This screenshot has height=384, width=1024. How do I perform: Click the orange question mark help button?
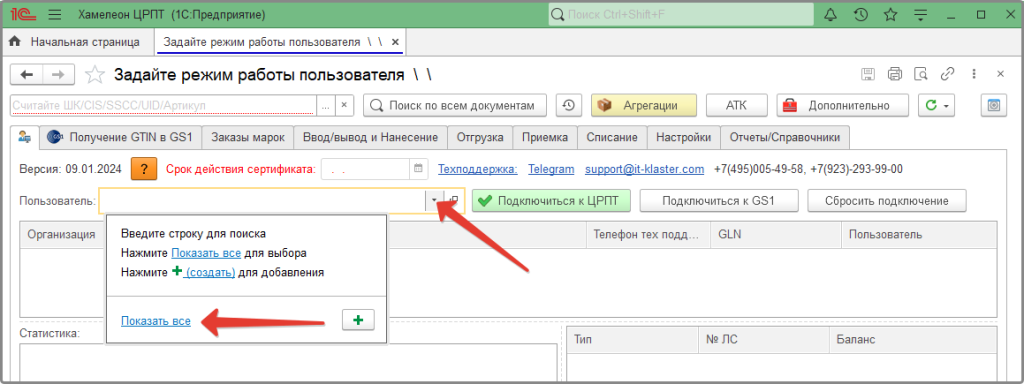(144, 169)
